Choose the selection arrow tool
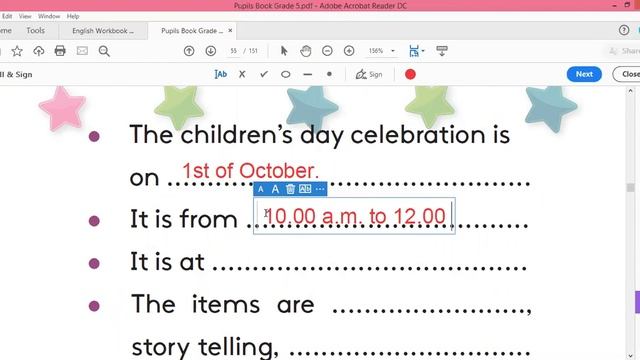Image resolution: width=640 pixels, height=360 pixels. [284, 51]
